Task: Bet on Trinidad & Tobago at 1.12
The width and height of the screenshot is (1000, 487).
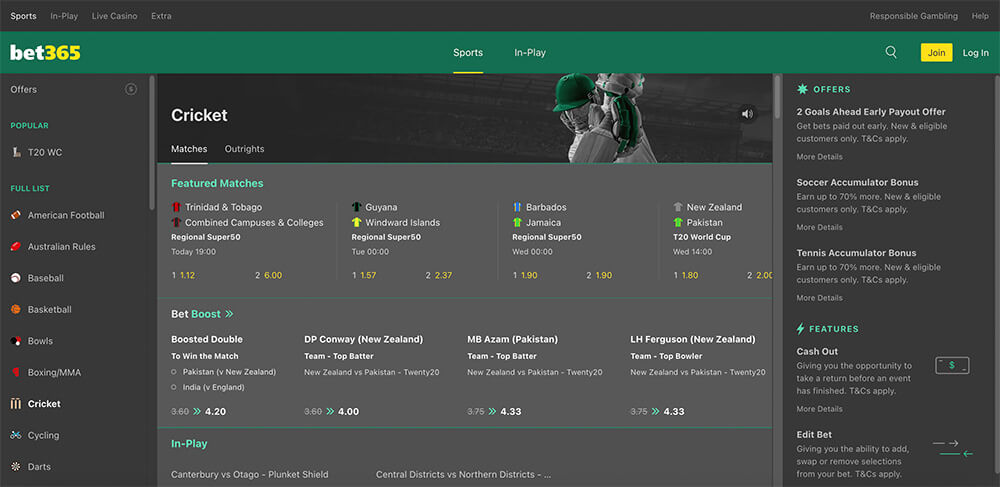Action: coord(187,275)
